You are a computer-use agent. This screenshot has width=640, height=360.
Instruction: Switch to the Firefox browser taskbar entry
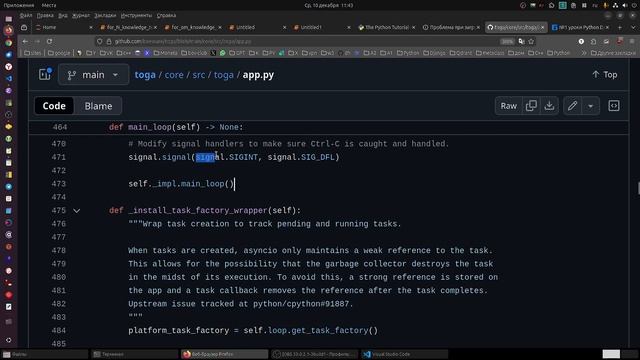pyautogui.click(x=224, y=354)
